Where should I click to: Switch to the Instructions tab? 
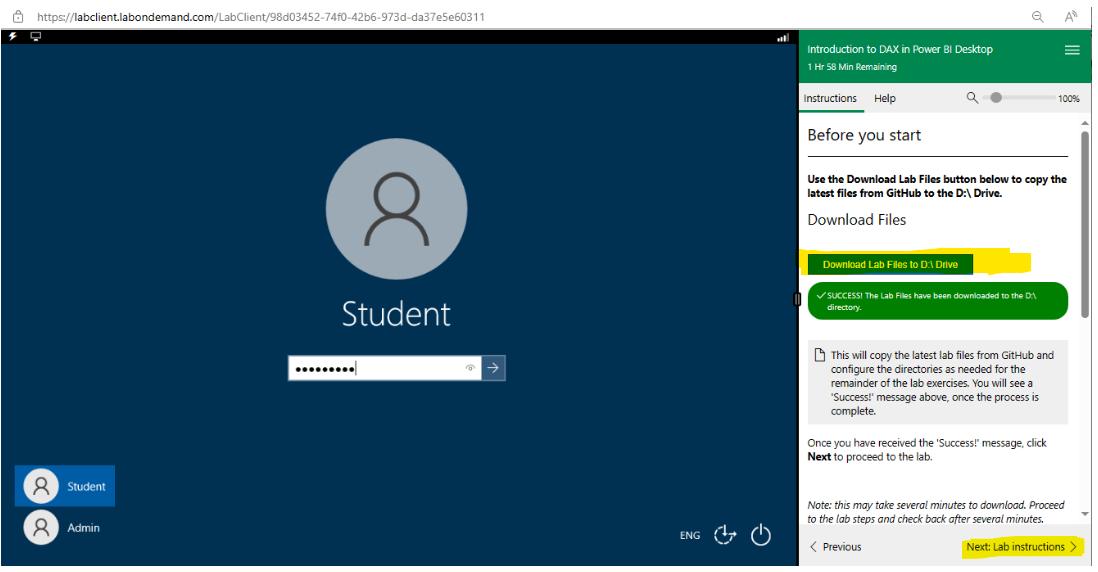[x=830, y=98]
